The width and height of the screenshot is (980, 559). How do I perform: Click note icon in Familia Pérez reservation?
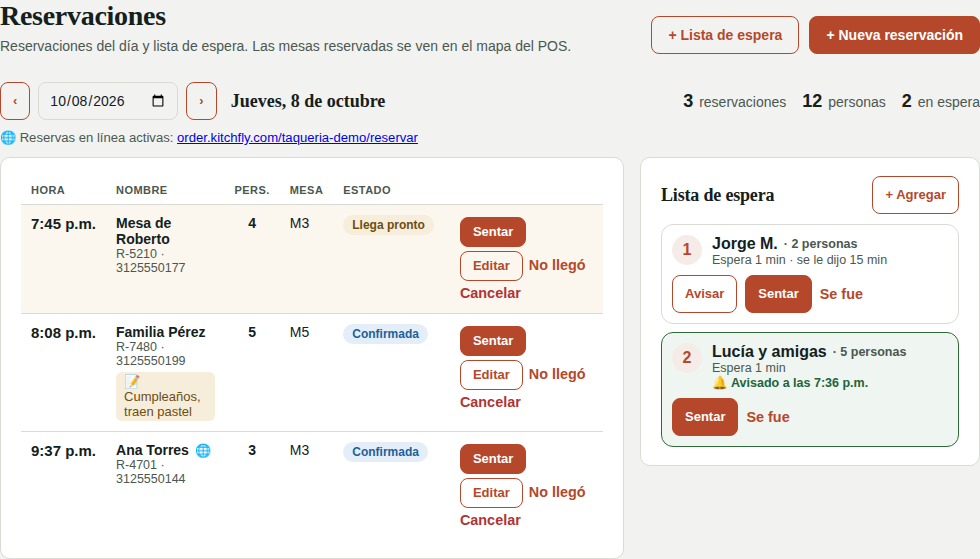(x=132, y=381)
